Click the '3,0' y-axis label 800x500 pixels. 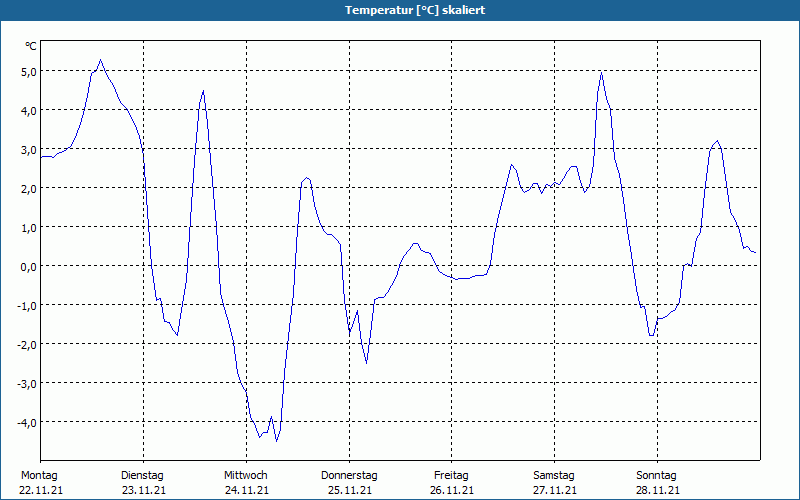(29, 149)
